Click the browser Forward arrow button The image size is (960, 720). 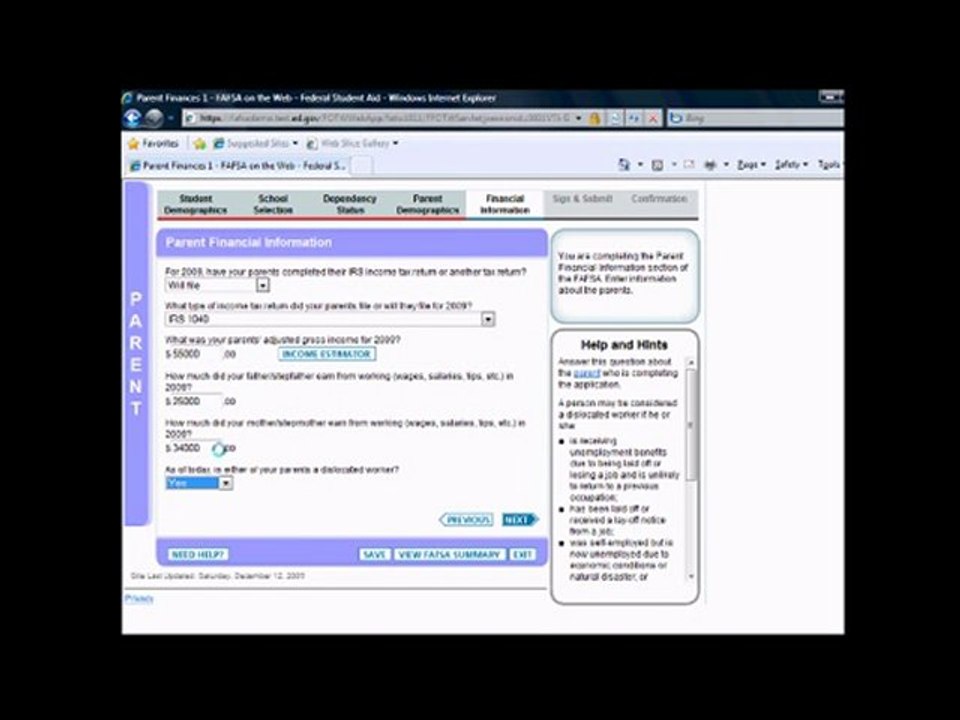point(154,118)
